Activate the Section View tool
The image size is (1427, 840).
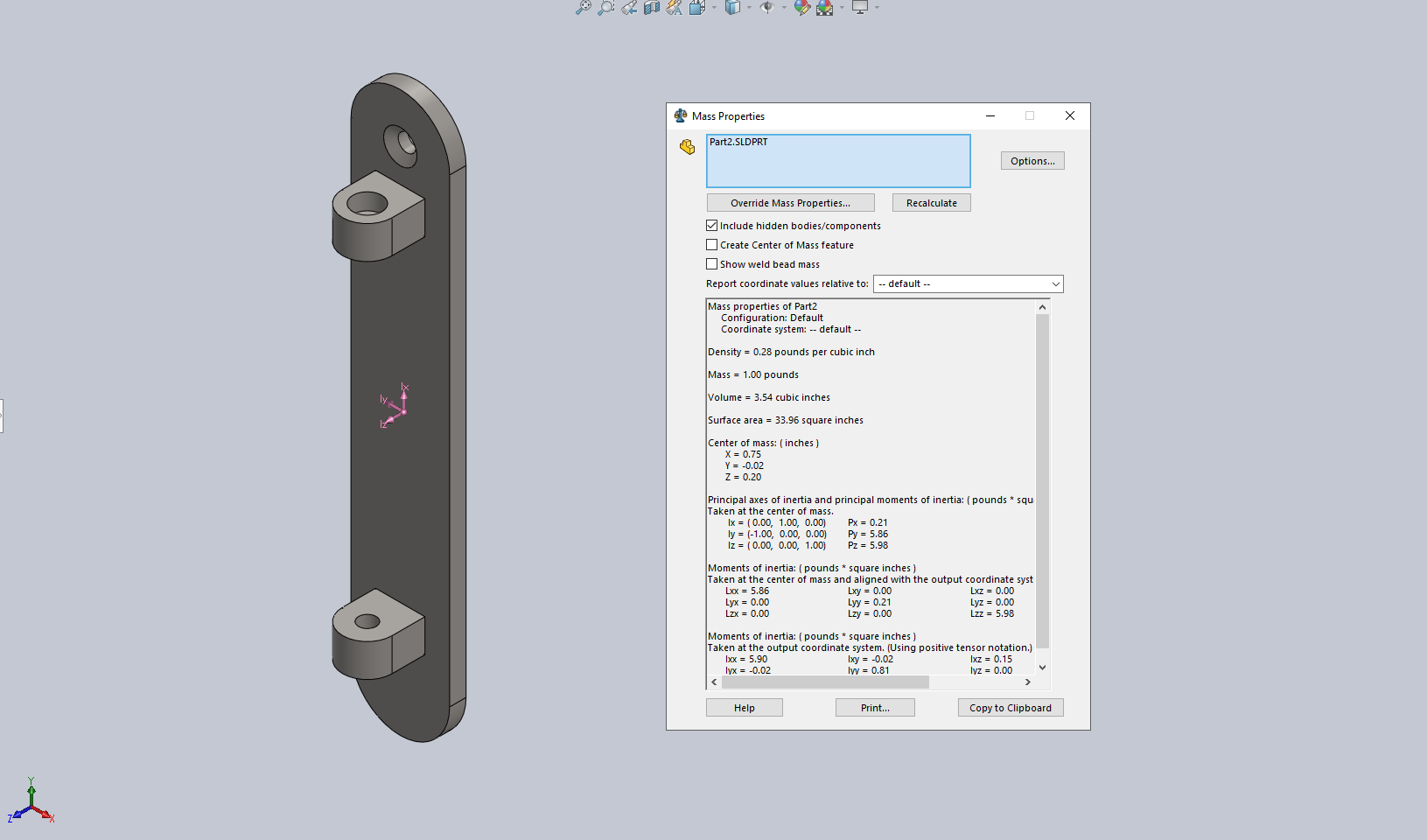(x=652, y=8)
